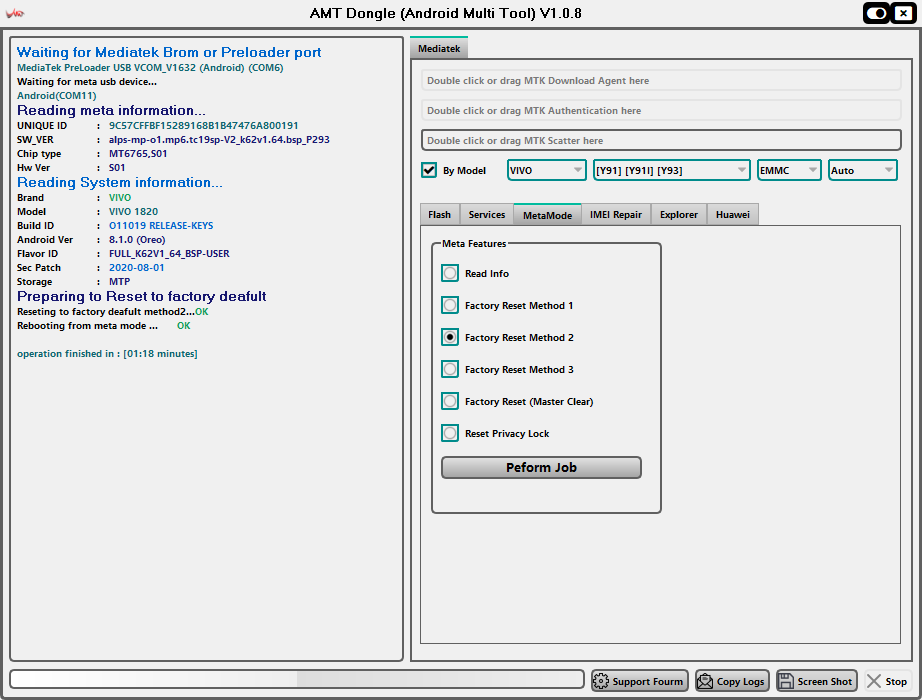This screenshot has height=700, width=922.
Task: Click the Build ID value O11019 RELEASE-KEYS
Action: click(161, 225)
